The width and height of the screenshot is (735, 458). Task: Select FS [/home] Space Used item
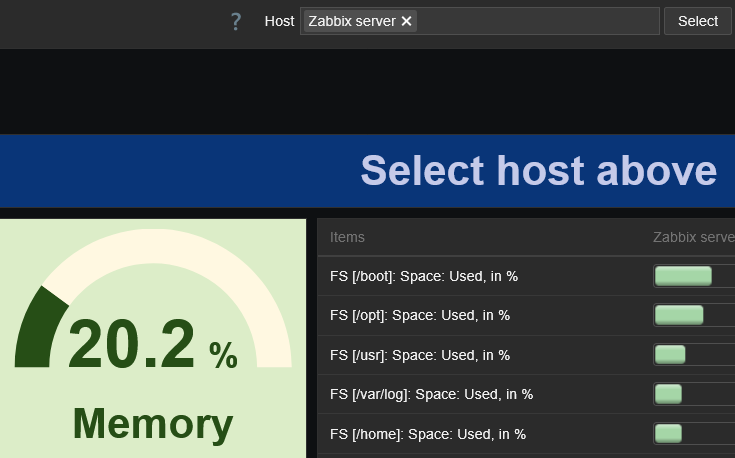click(x=427, y=434)
